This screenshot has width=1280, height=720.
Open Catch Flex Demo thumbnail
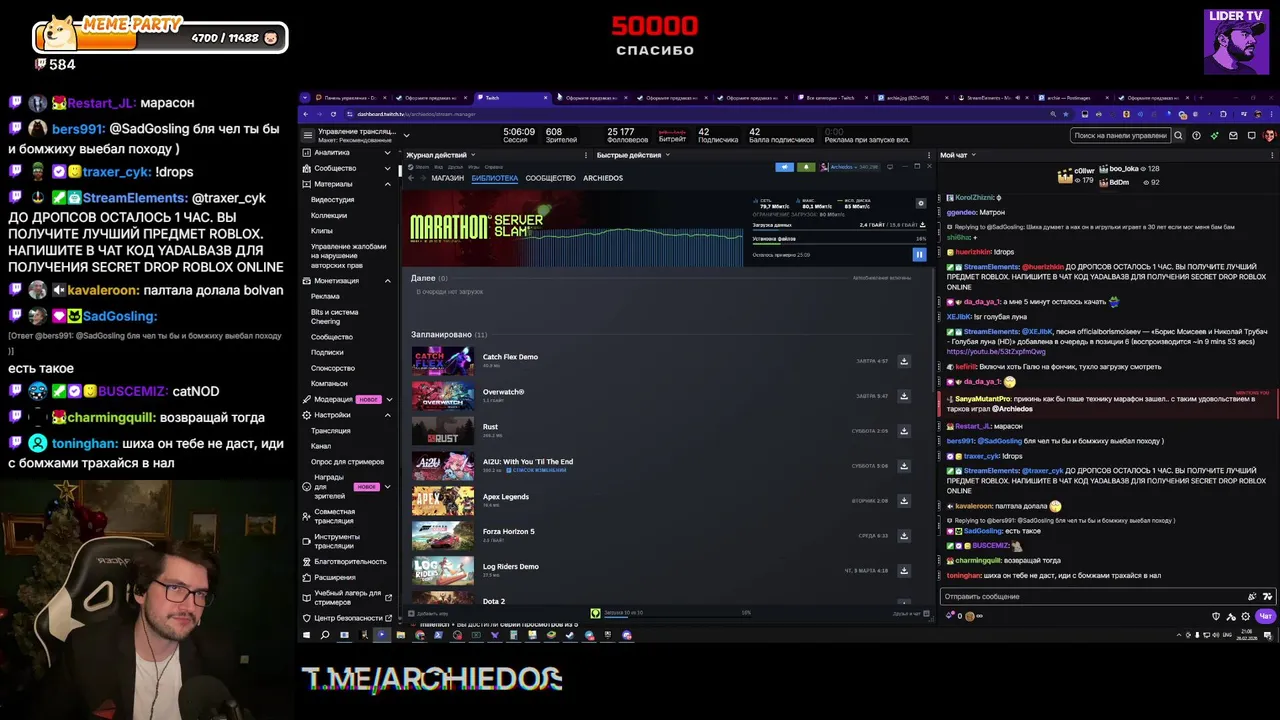coord(443,361)
